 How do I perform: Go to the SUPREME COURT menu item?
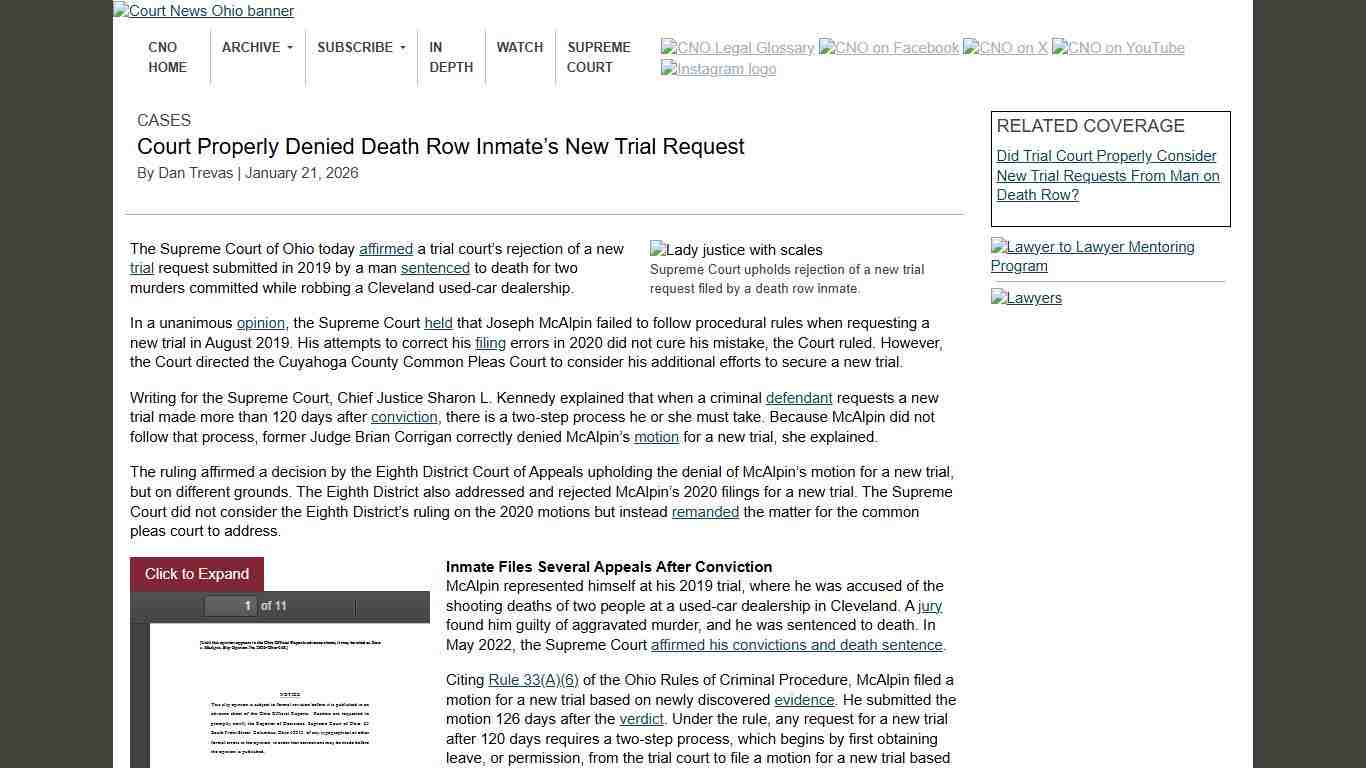[598, 57]
